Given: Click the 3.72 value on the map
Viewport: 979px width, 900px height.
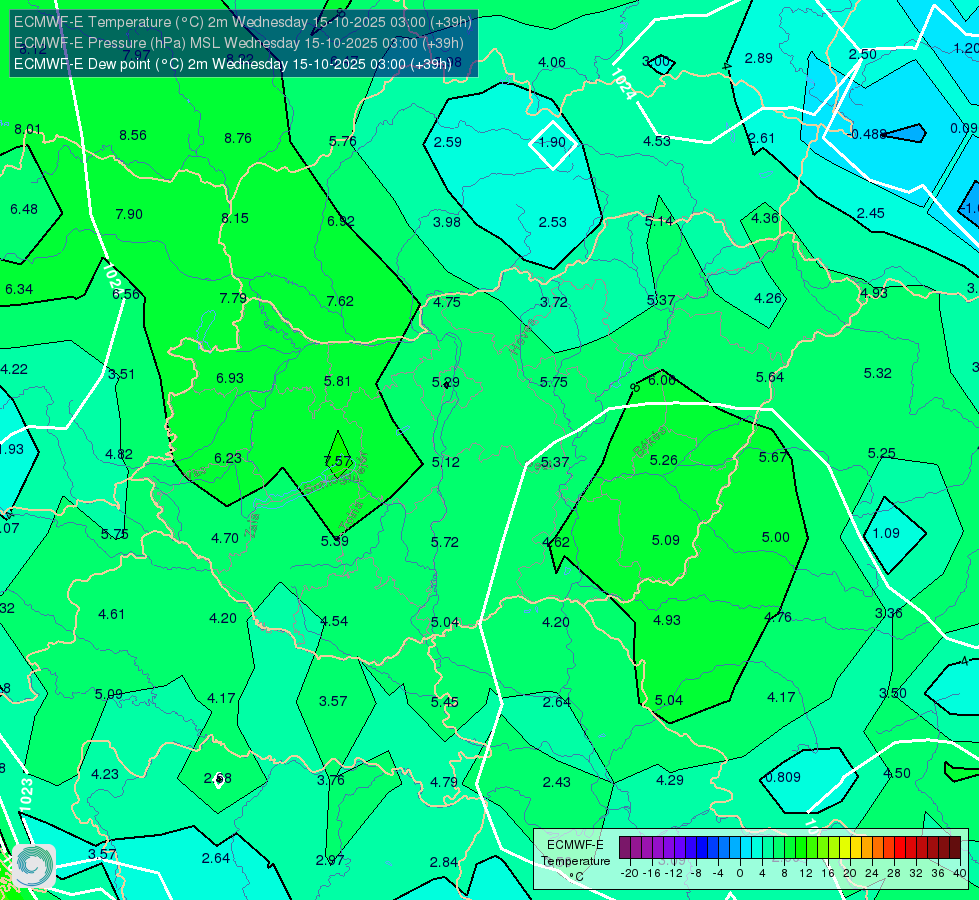Looking at the screenshot, I should click(x=554, y=302).
